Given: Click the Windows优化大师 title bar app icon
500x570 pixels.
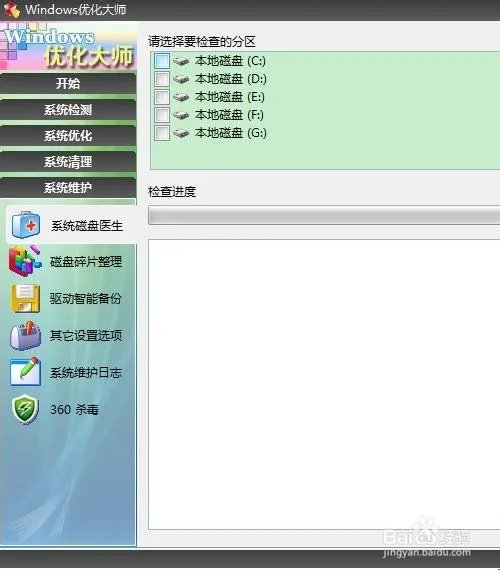Looking at the screenshot, I should (11, 9).
